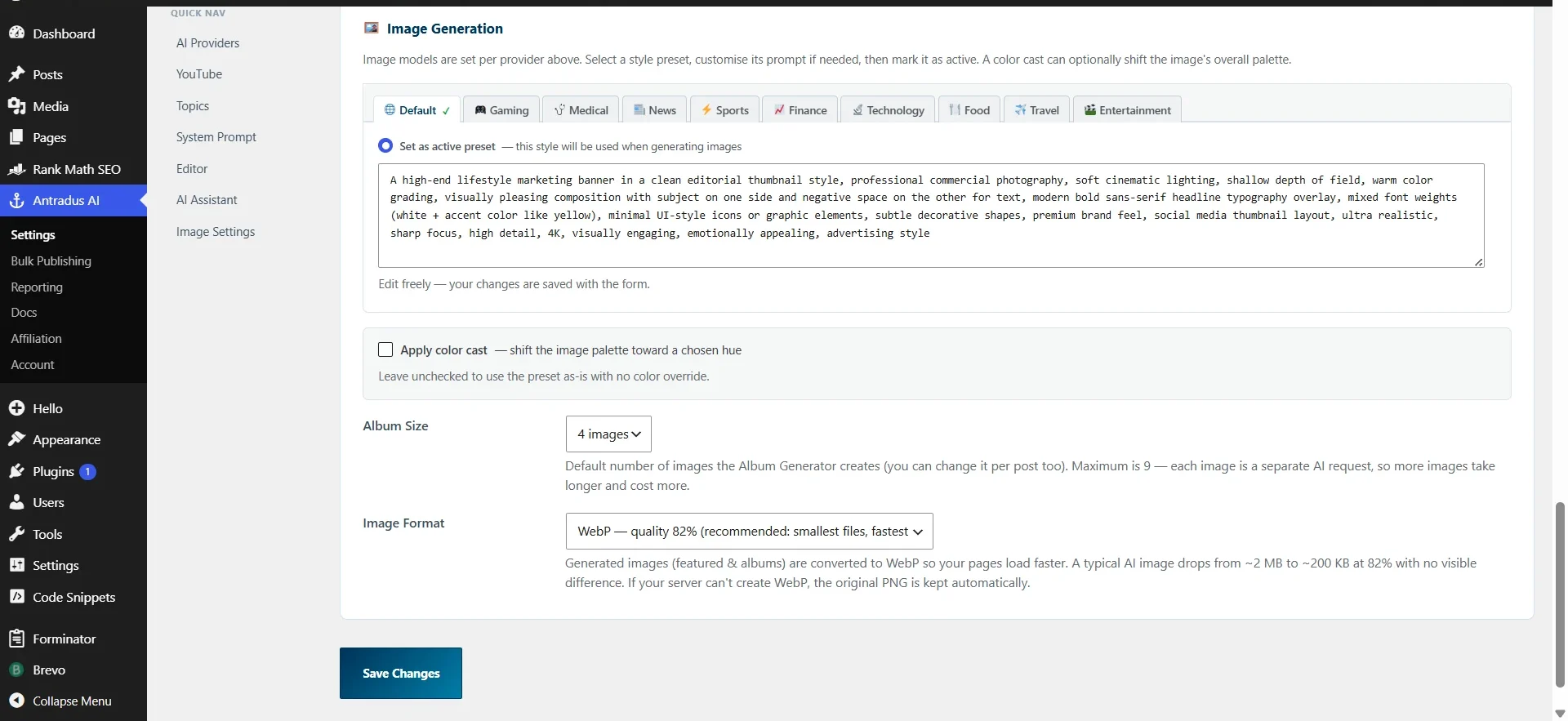
Task: Open the Album Size dropdown
Action: coord(608,434)
